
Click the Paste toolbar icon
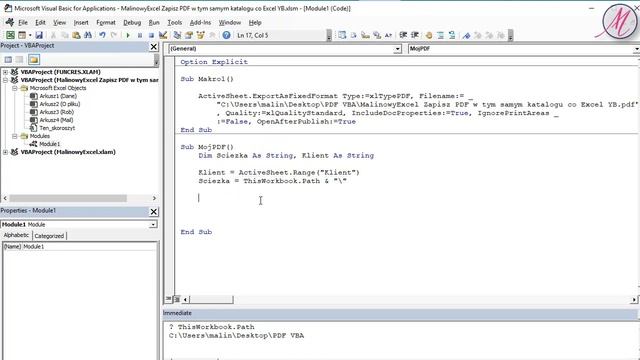click(76, 36)
